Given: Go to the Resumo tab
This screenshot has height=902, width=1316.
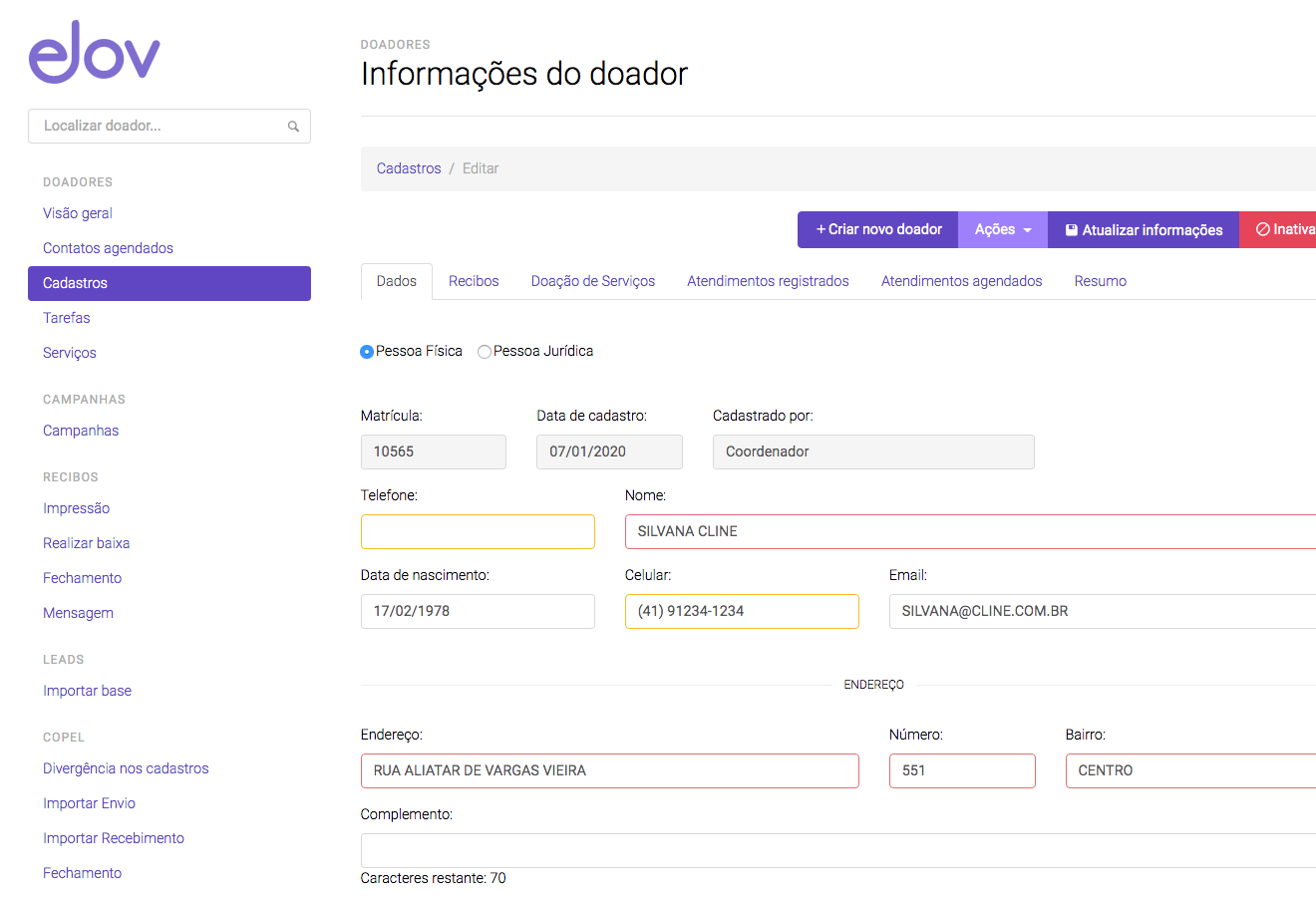Looking at the screenshot, I should [x=1100, y=282].
